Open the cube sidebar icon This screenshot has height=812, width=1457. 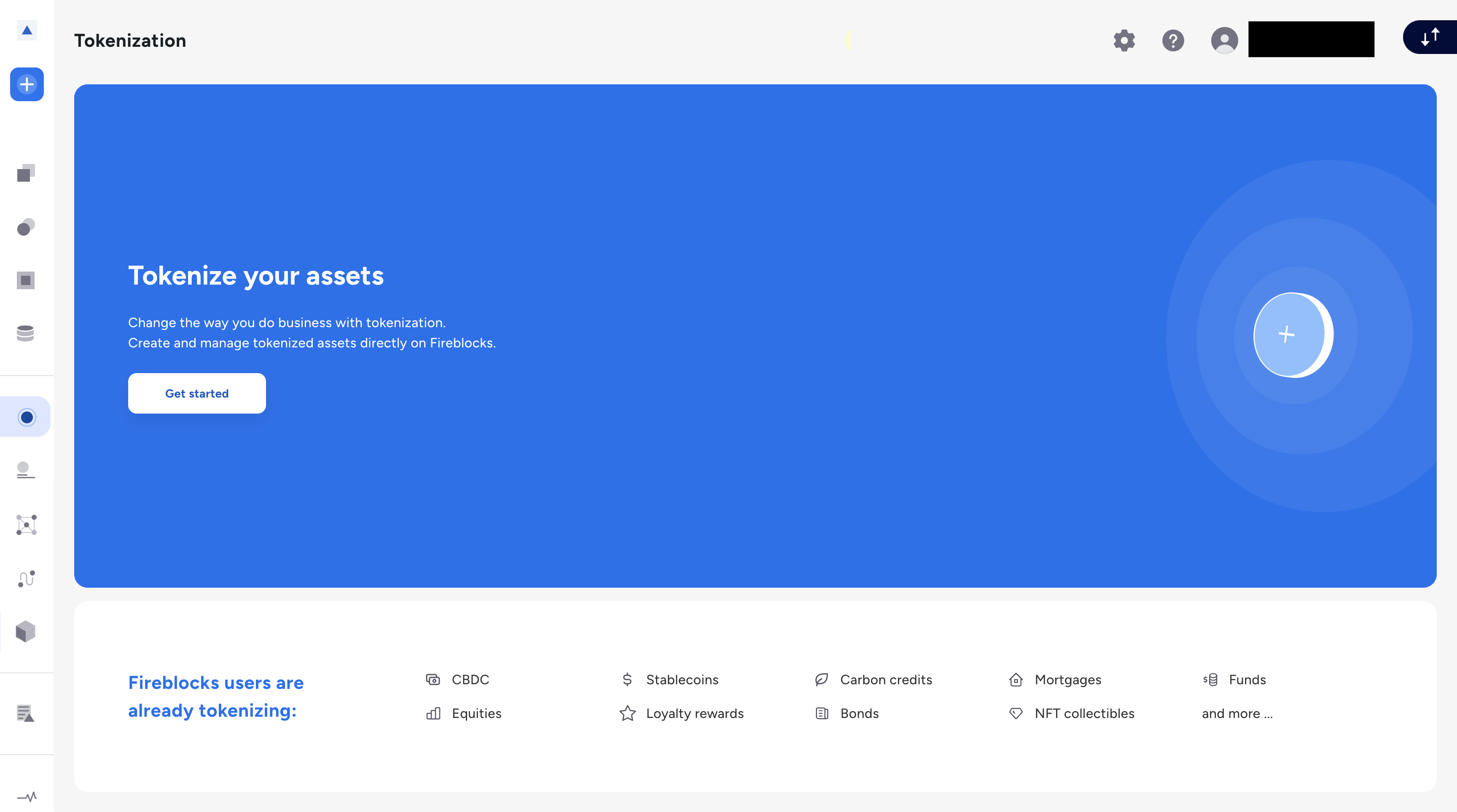(25, 632)
